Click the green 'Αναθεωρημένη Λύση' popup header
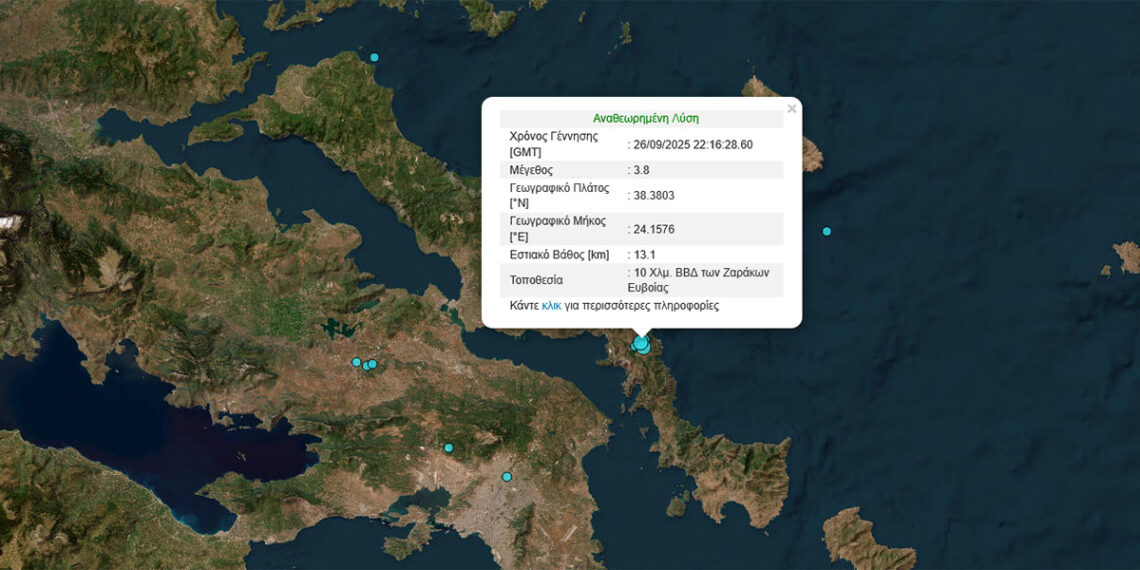Screen dimensions: 1140x570 click(x=640, y=118)
